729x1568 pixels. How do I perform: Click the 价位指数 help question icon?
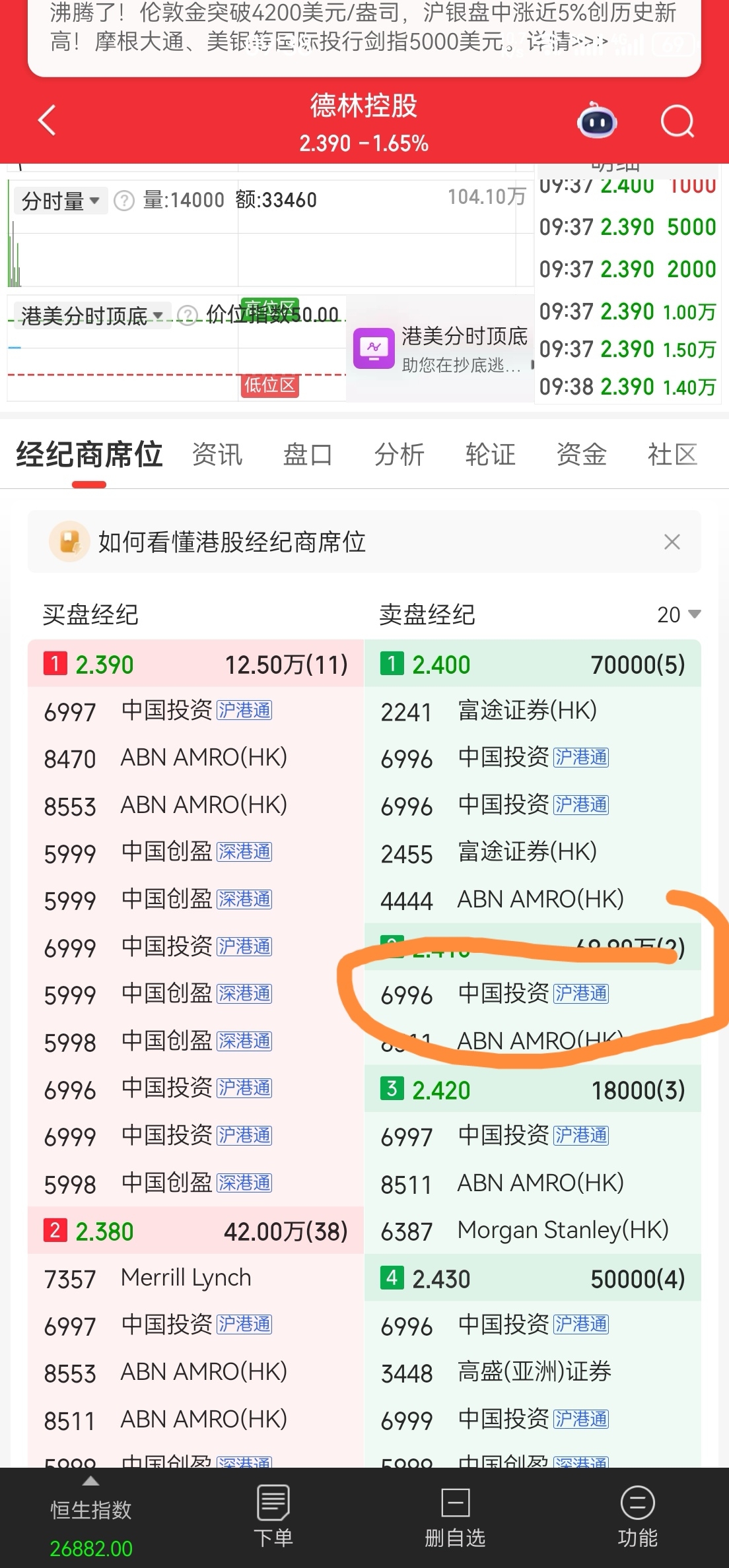click(188, 316)
